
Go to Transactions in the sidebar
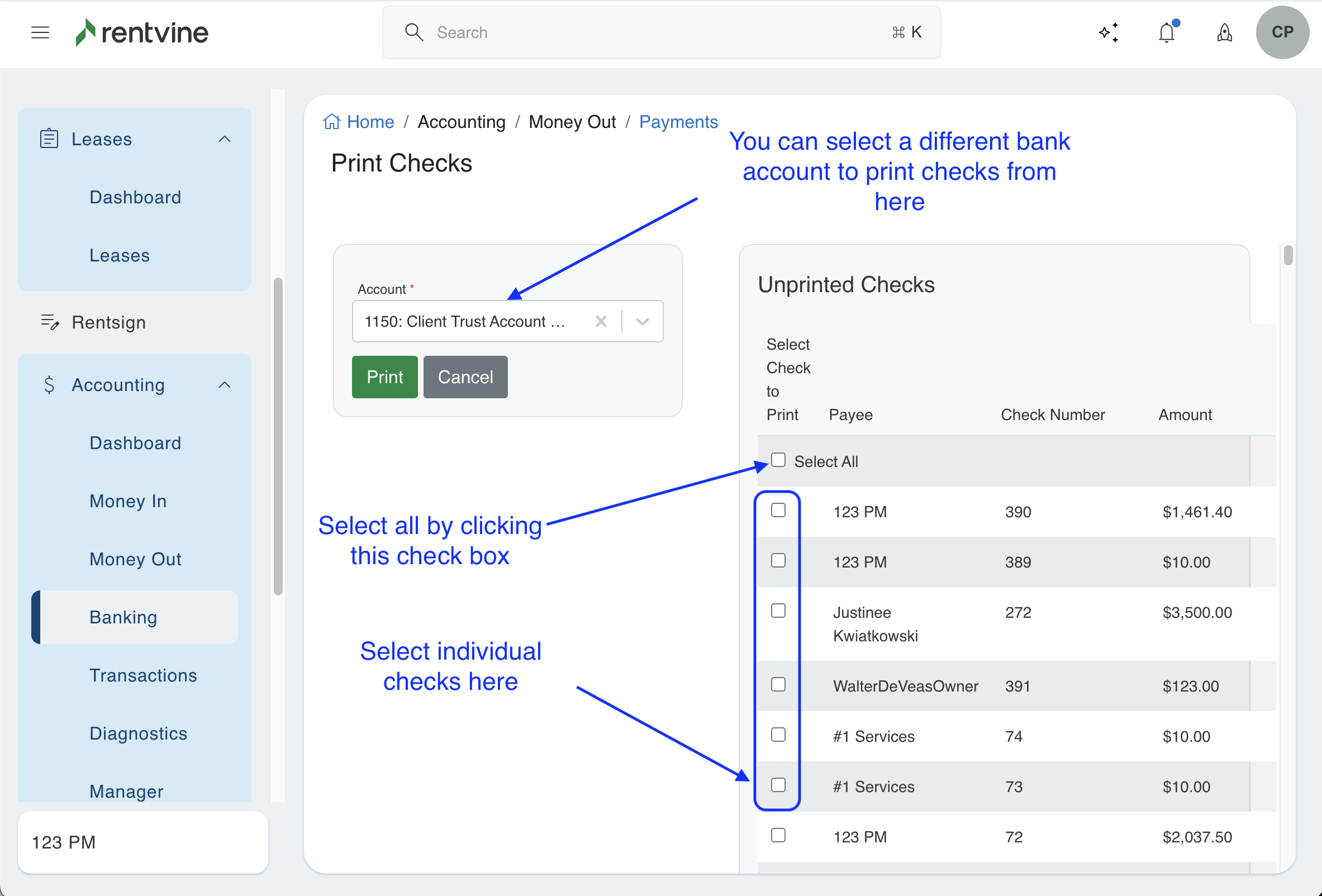pos(143,675)
